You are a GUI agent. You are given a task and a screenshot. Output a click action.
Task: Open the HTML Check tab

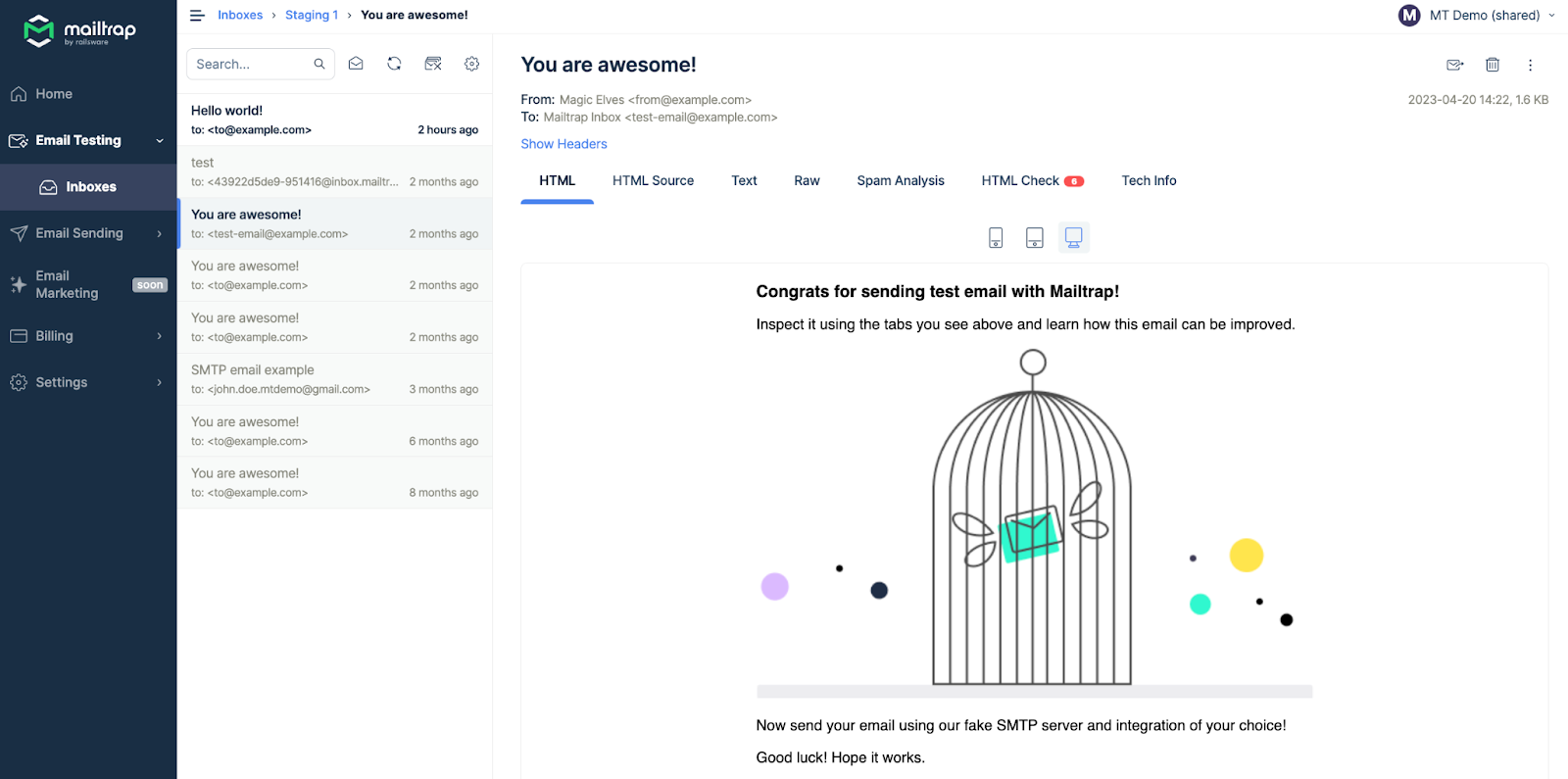pos(1033,181)
